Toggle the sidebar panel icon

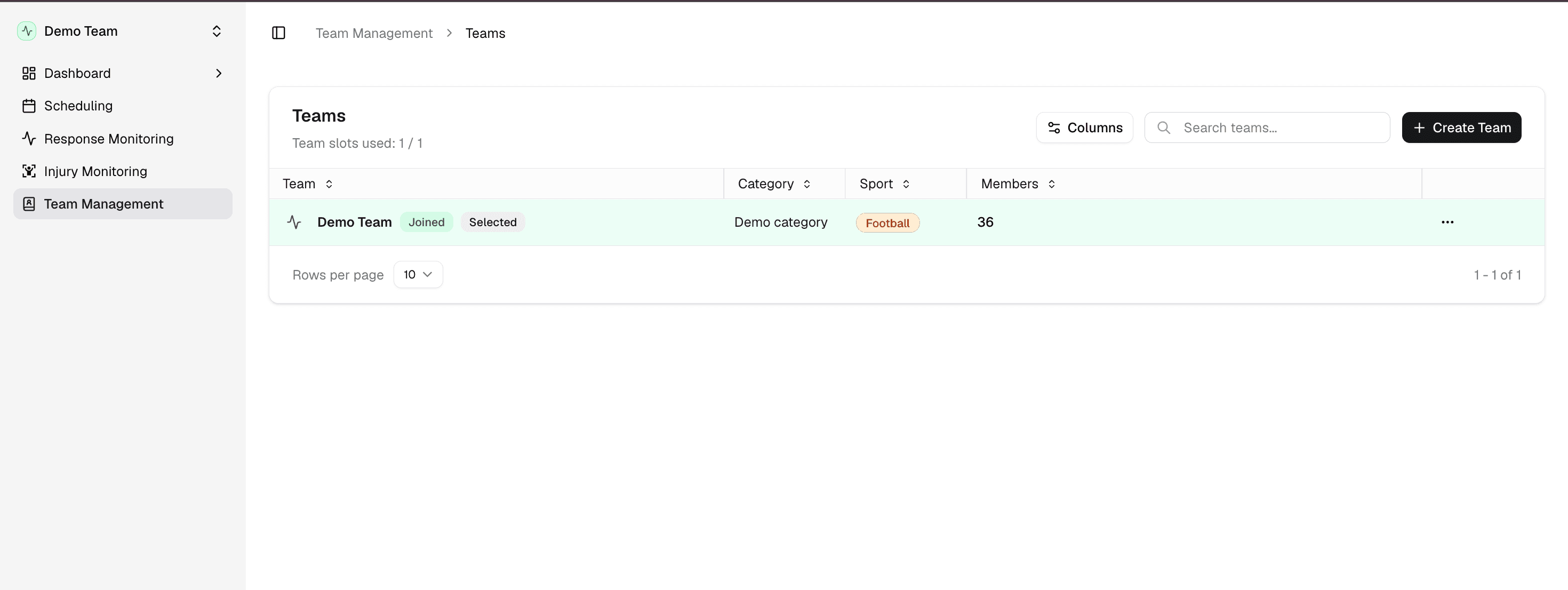(278, 33)
